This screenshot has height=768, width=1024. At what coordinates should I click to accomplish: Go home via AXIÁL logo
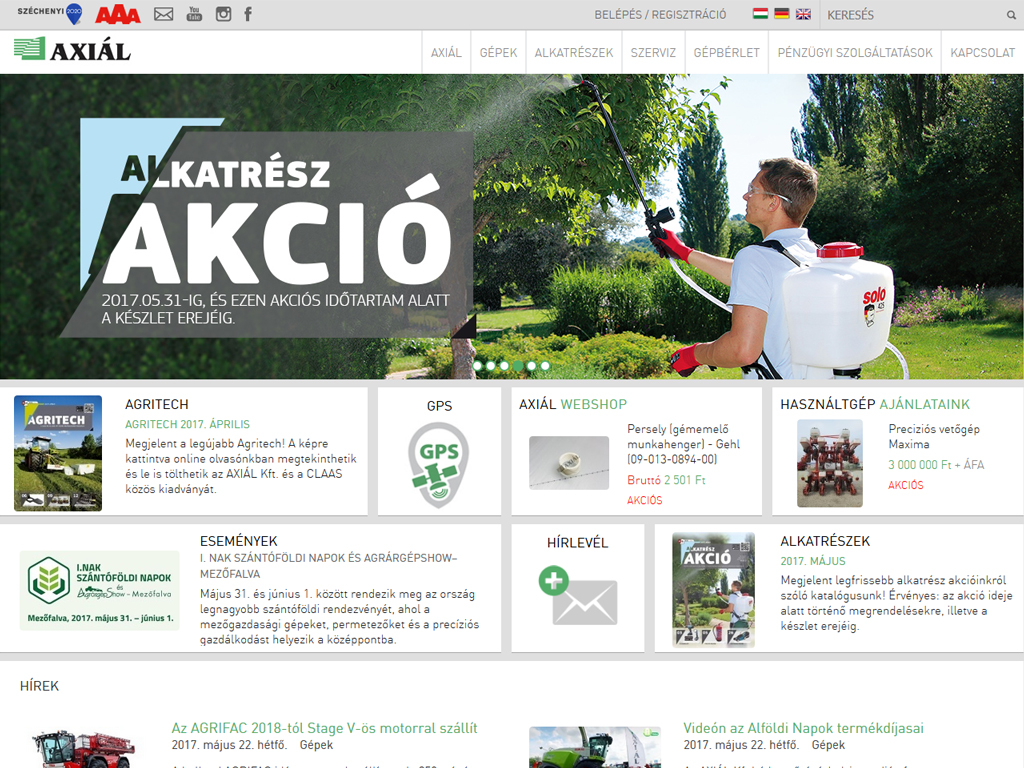(72, 50)
